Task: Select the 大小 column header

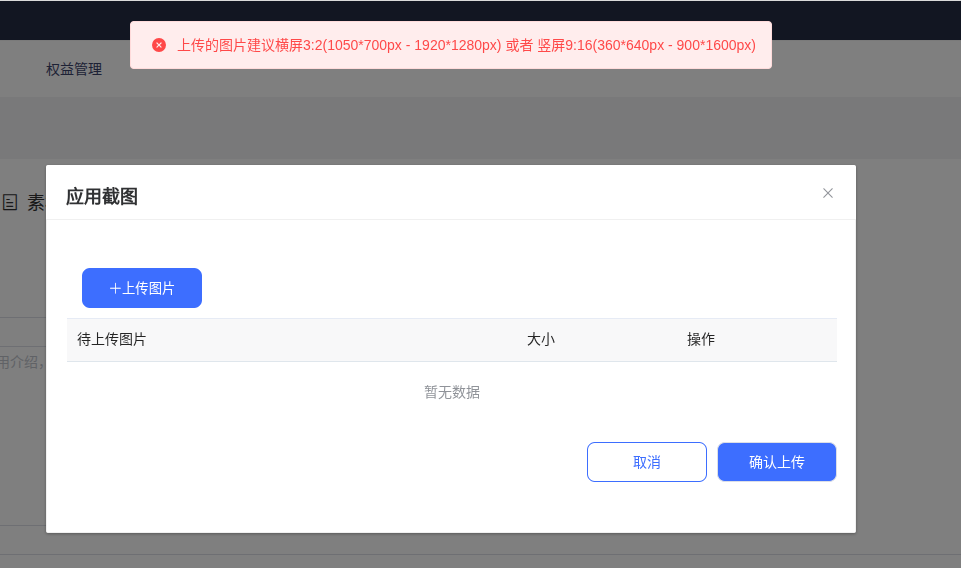Action: [x=541, y=339]
